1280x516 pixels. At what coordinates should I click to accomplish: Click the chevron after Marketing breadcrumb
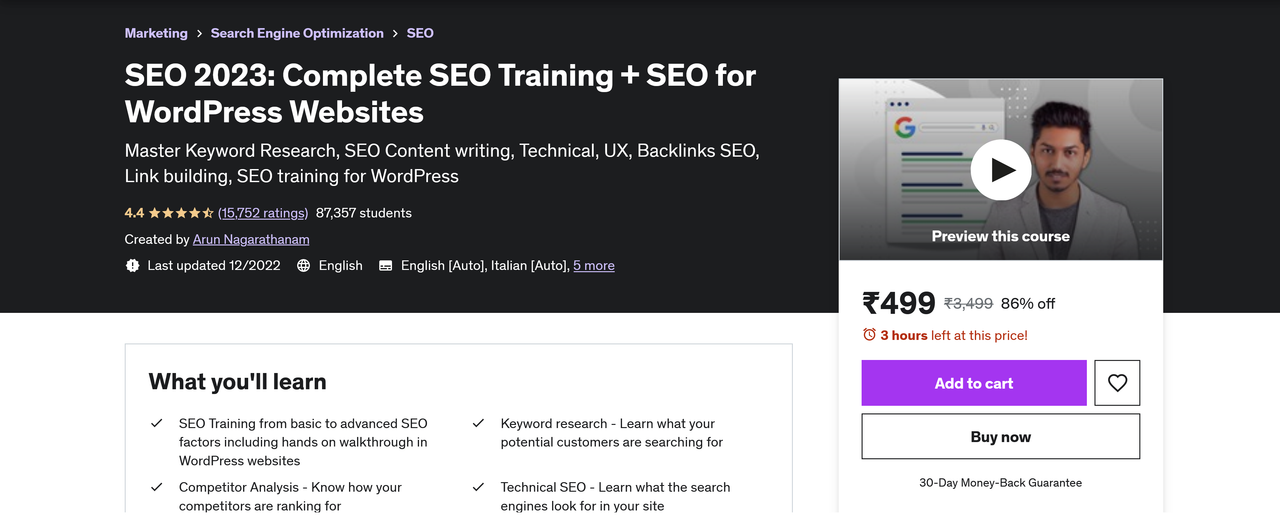tap(199, 34)
